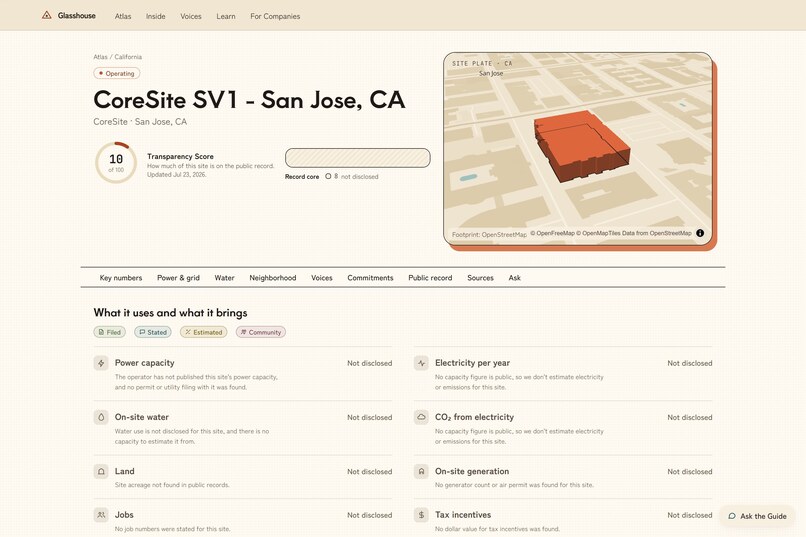Toggle the Estimated source filter chip
Screen dimensions: 806x537
coord(204,332)
